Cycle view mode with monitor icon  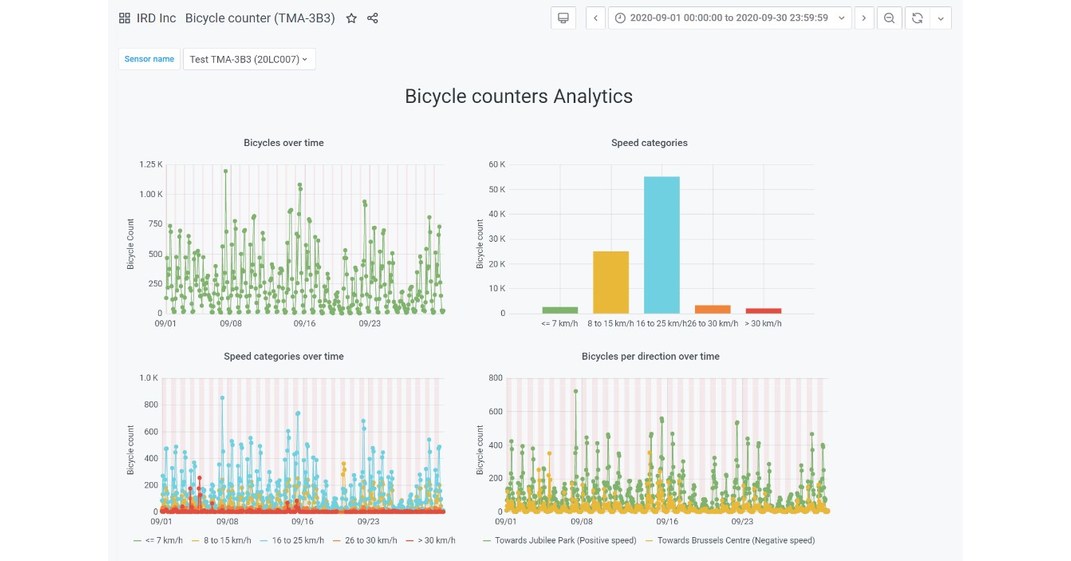point(564,18)
